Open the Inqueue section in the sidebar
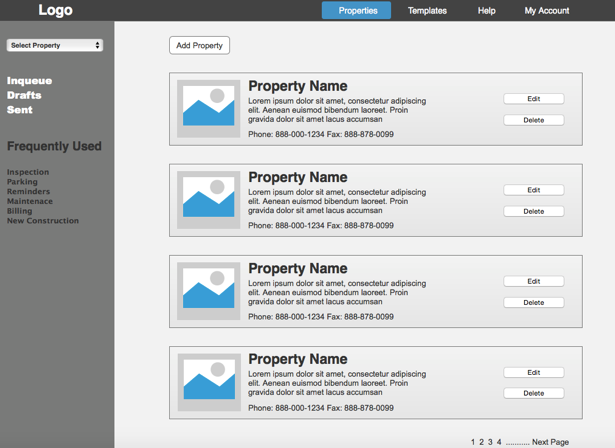The width and height of the screenshot is (615, 448). click(29, 81)
